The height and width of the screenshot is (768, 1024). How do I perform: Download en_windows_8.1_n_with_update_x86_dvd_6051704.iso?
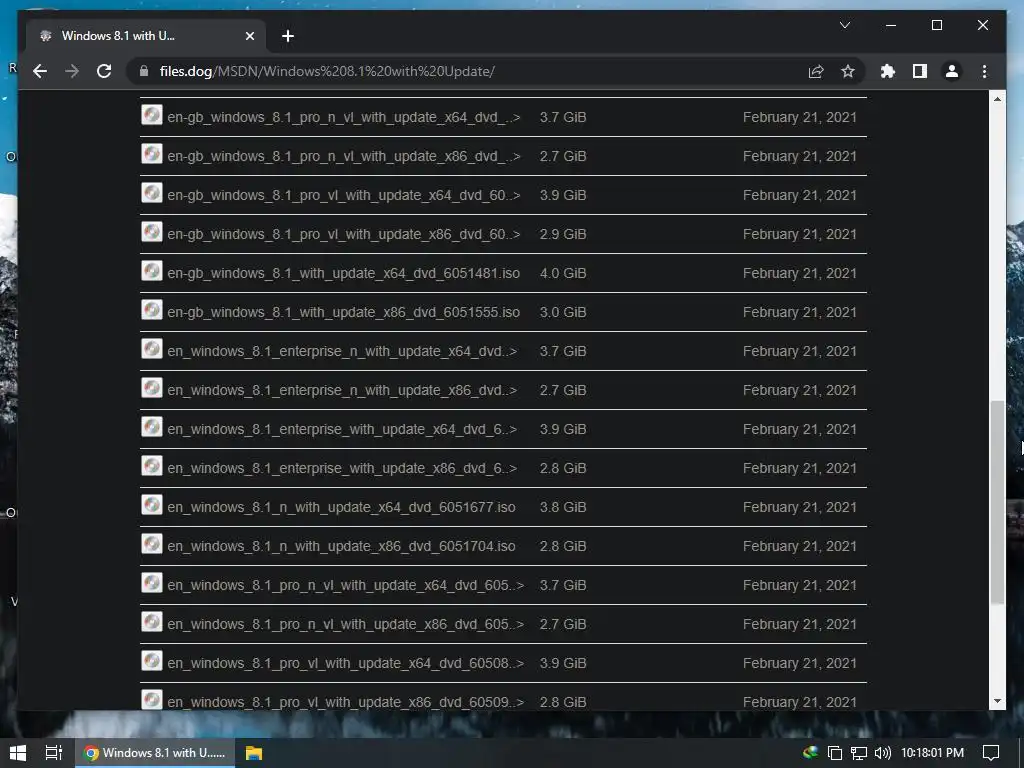tap(341, 546)
